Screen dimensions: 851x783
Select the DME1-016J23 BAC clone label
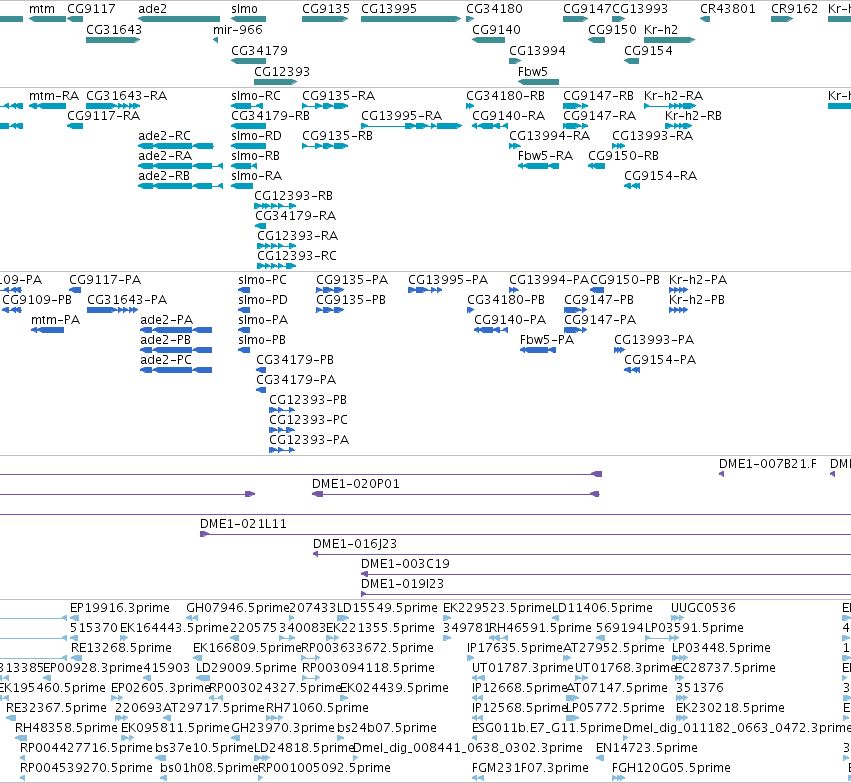[354, 544]
